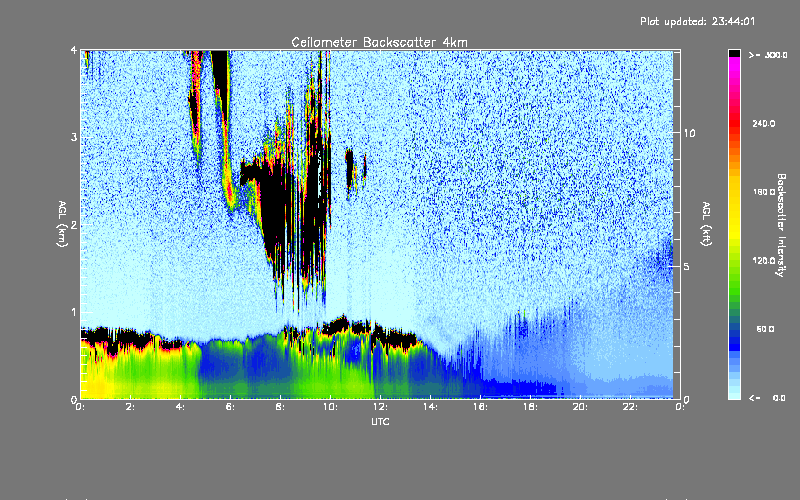The image size is (800, 500).
Task: Click the "20:" UTC hour tick label
Action: coord(580,407)
